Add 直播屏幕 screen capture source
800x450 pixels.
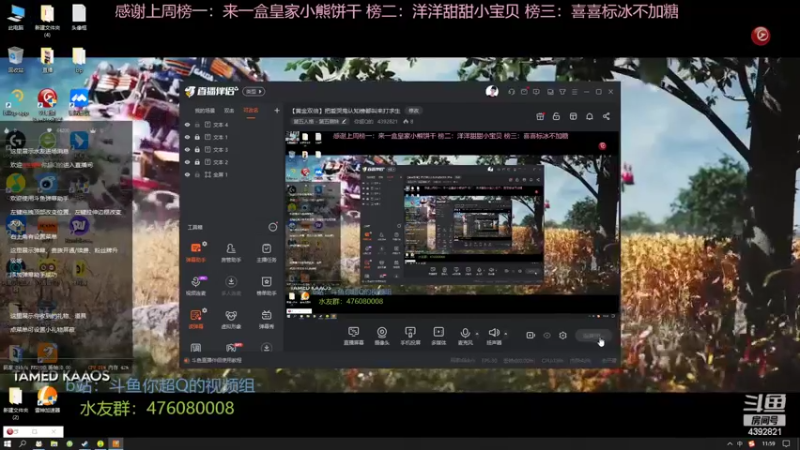click(x=354, y=336)
